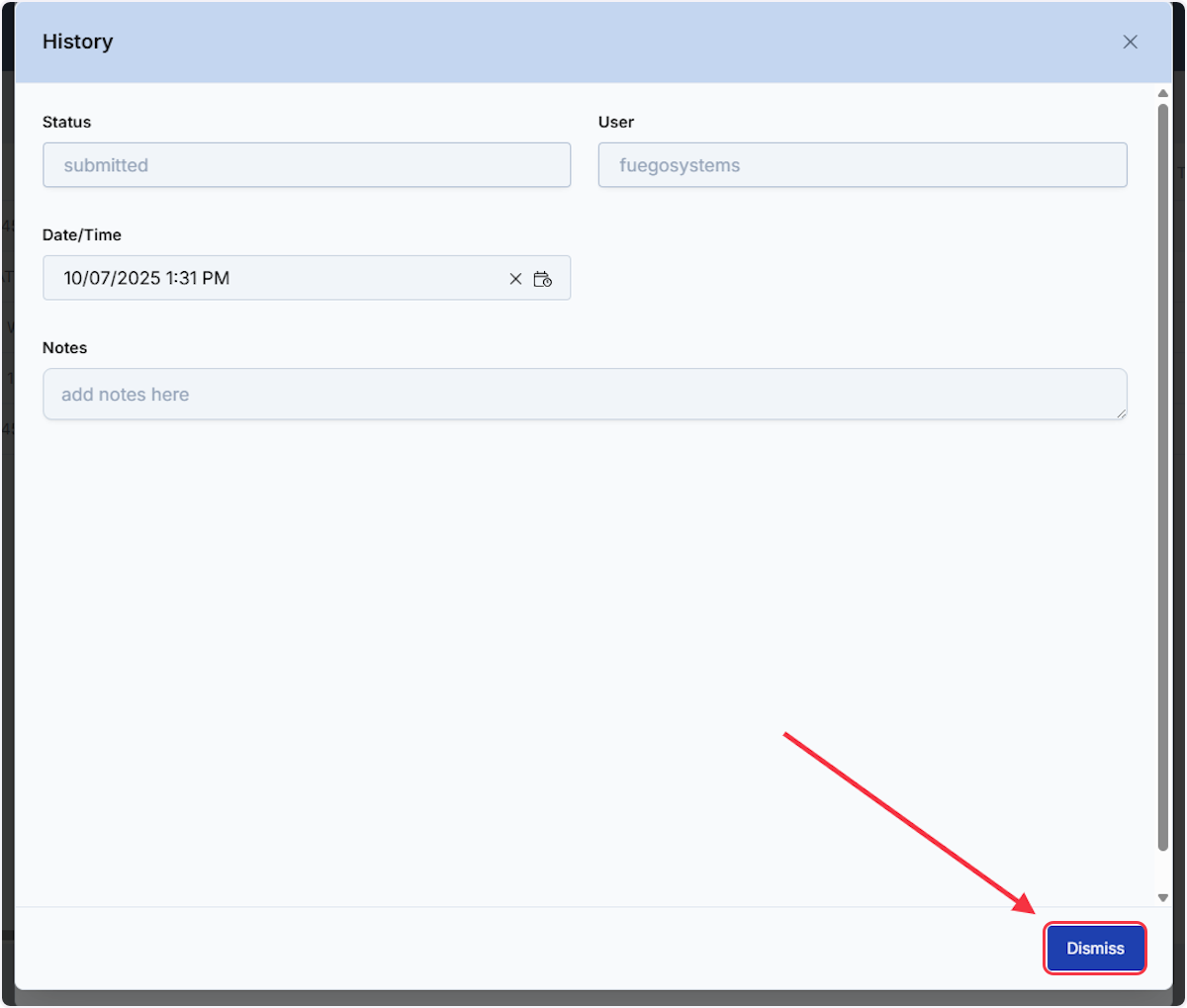Click the scrollbar up arrow
The height and width of the screenshot is (1008, 1187).
[x=1163, y=94]
